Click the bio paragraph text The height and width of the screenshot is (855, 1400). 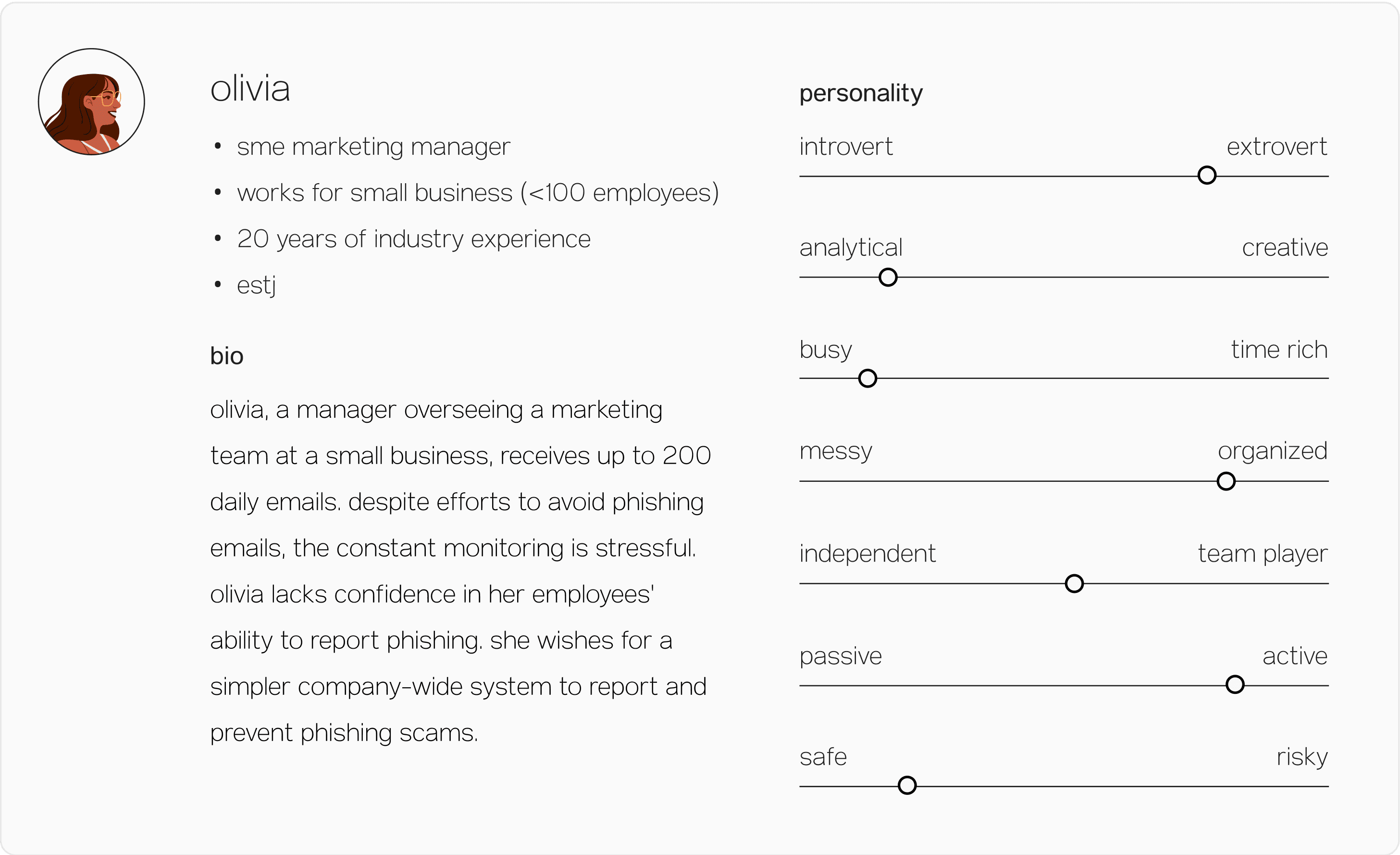pos(460,571)
